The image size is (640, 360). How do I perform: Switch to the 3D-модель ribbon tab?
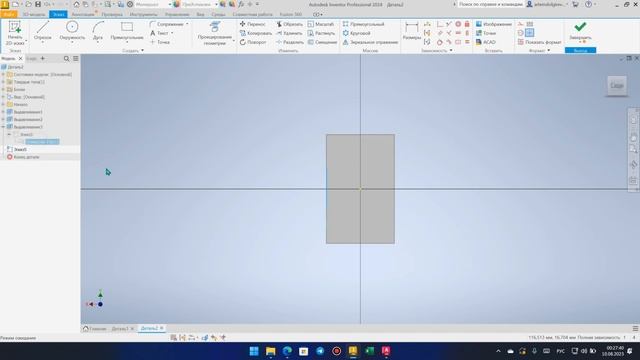(34, 14)
